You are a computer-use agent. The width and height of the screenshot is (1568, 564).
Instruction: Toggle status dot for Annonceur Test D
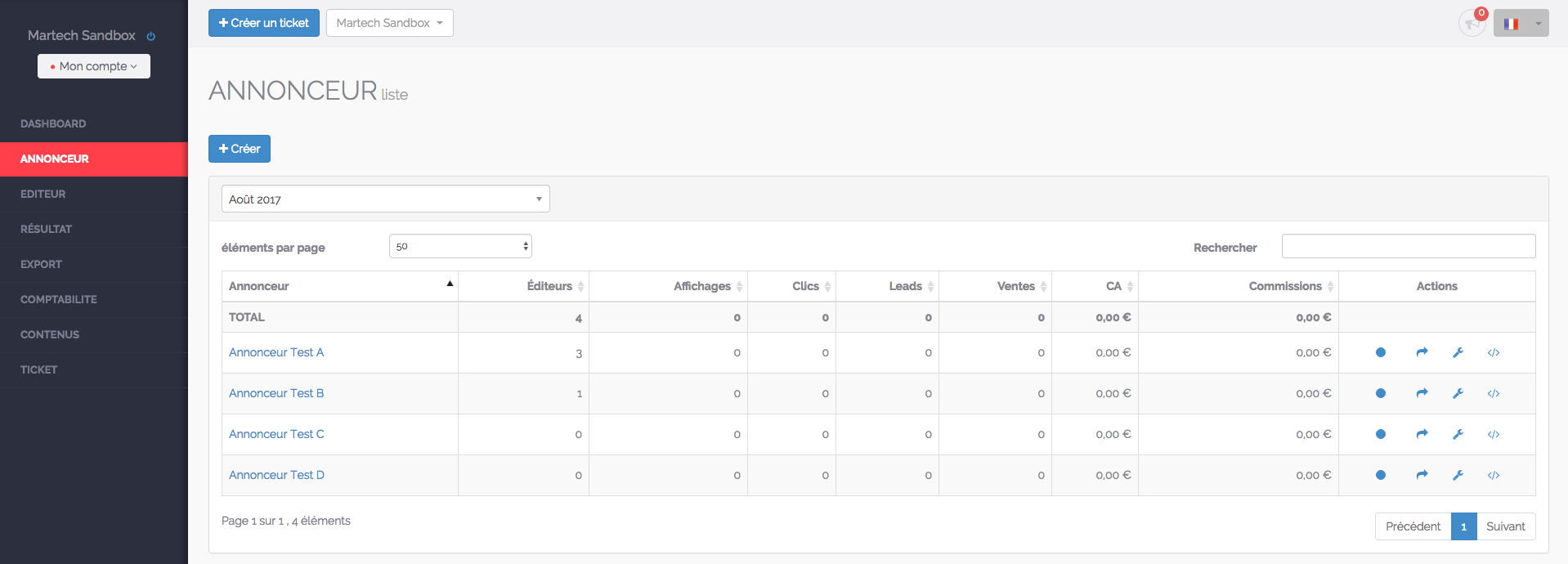[x=1381, y=475]
